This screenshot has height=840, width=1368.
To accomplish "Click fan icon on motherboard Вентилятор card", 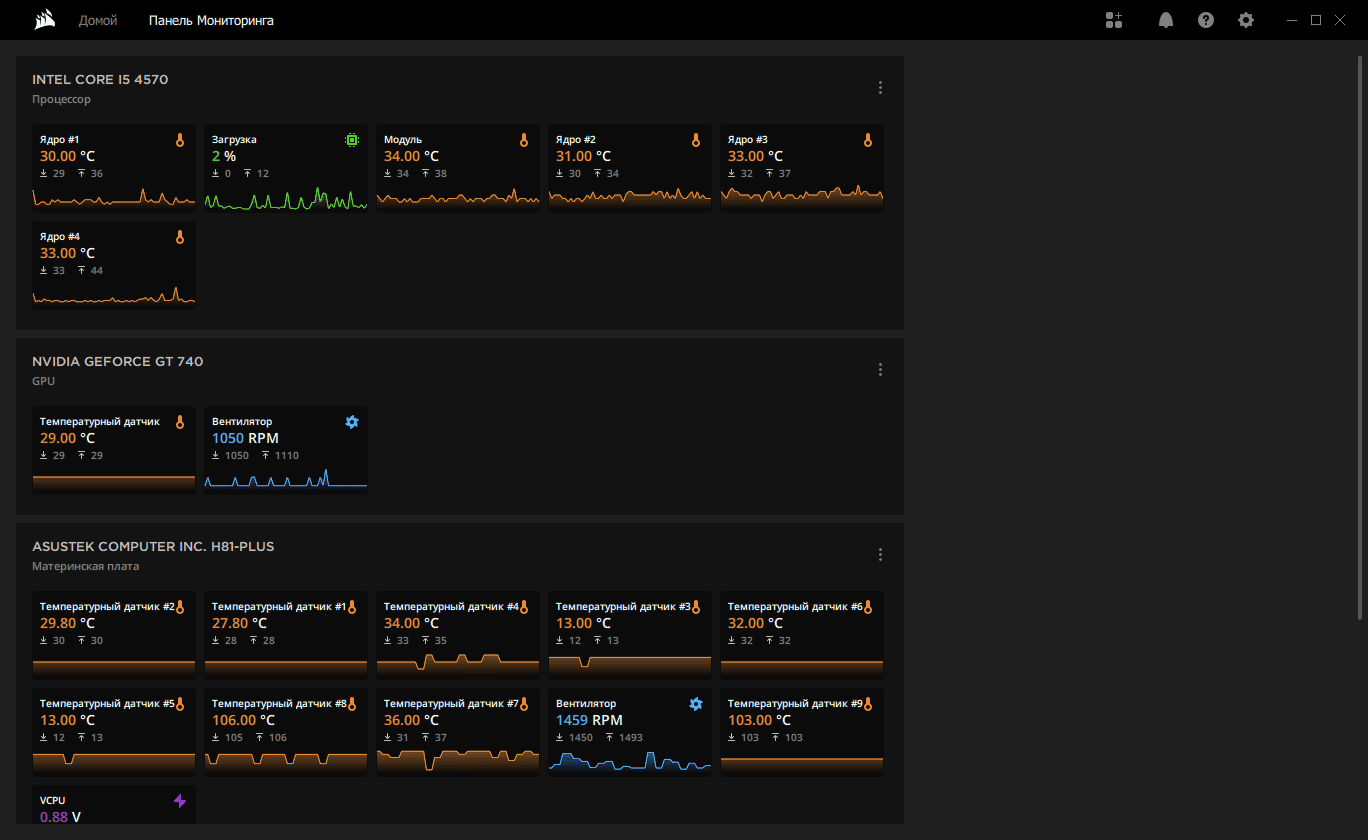I will click(696, 704).
